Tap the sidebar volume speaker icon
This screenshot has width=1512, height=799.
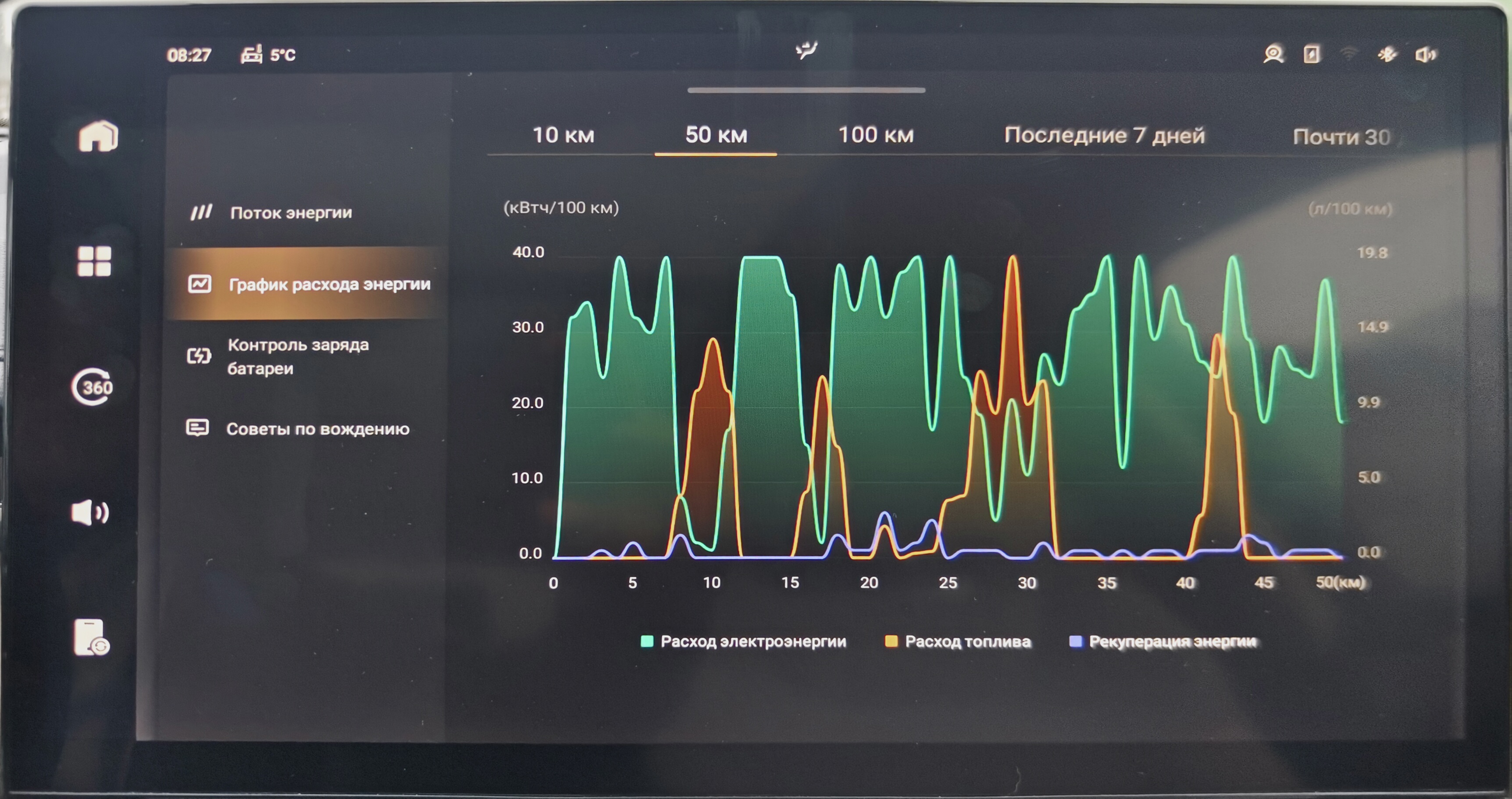click(90, 513)
